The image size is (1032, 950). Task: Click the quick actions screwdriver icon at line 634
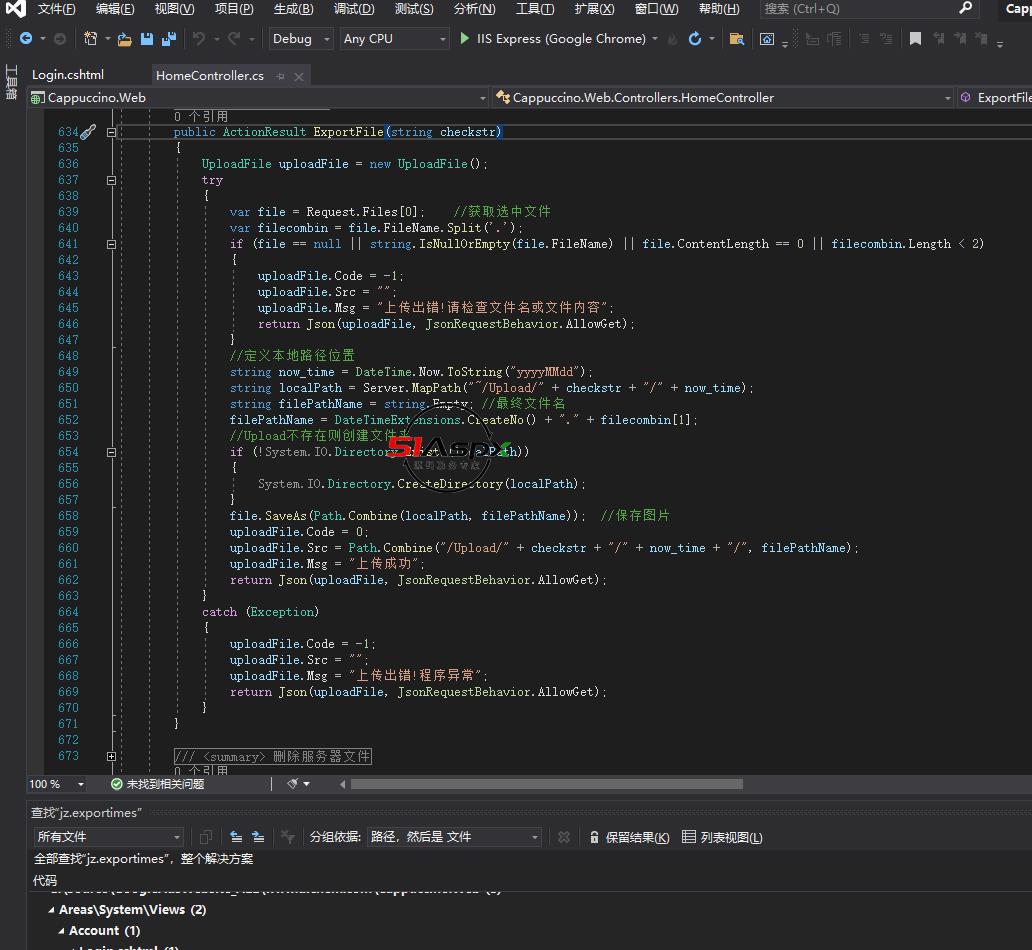click(88, 132)
